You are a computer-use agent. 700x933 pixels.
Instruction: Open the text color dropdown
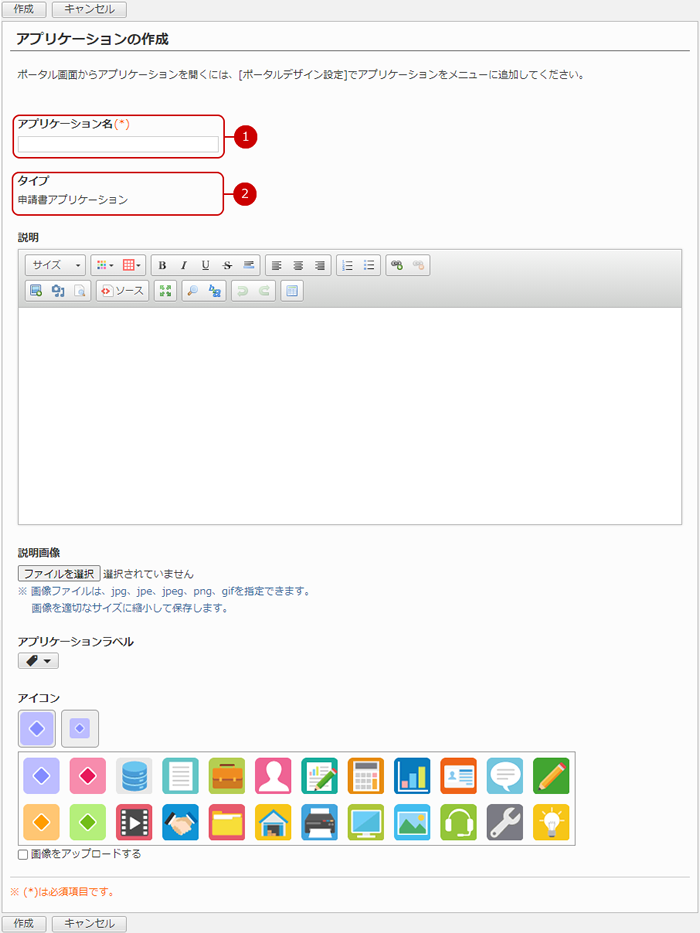coord(104,265)
